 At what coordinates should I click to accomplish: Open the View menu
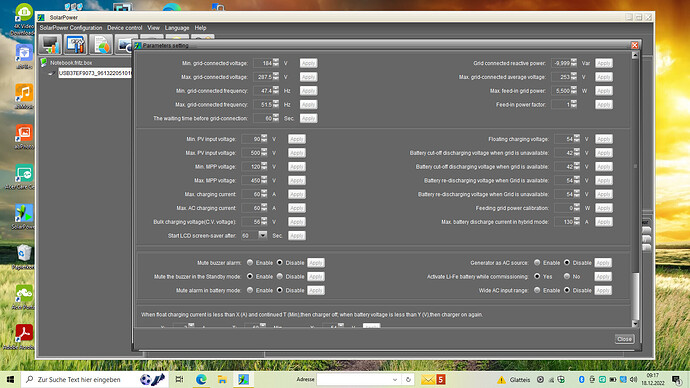point(153,28)
